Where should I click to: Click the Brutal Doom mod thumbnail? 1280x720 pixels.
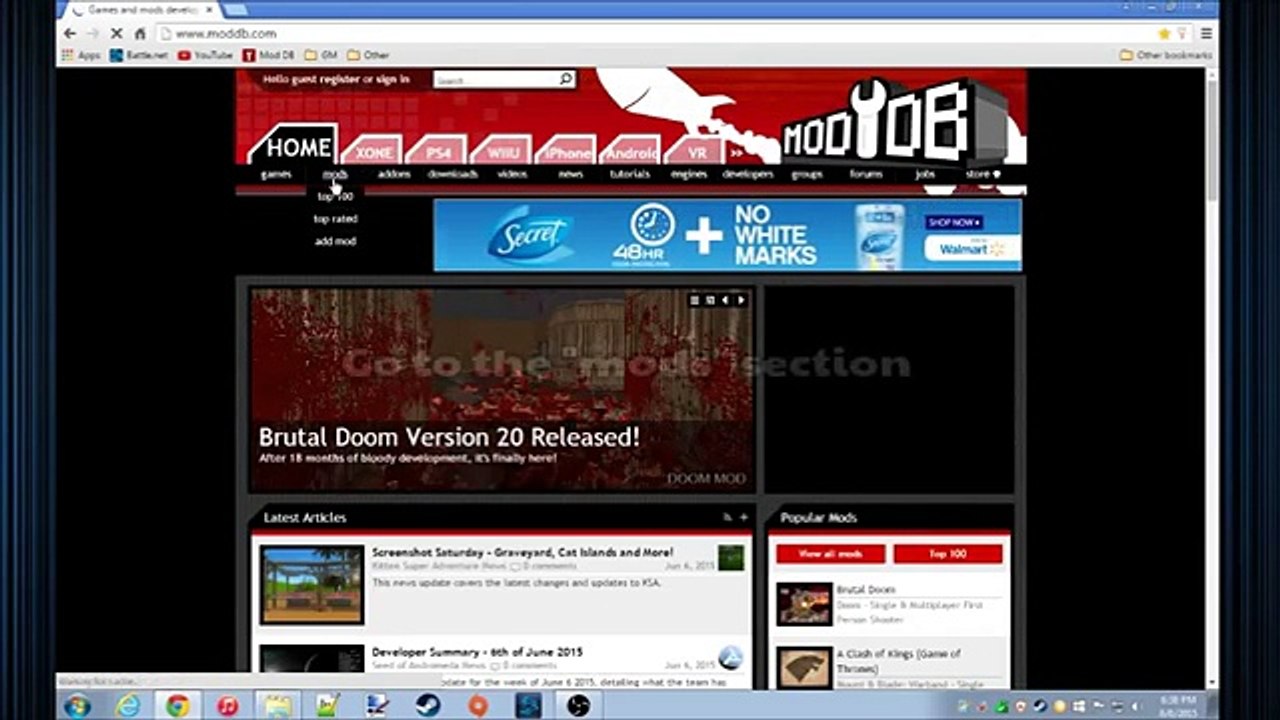[x=804, y=604]
